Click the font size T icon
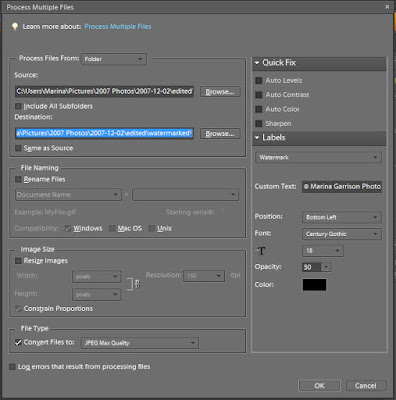Image resolution: width=396 pixels, height=400 pixels. [261, 251]
